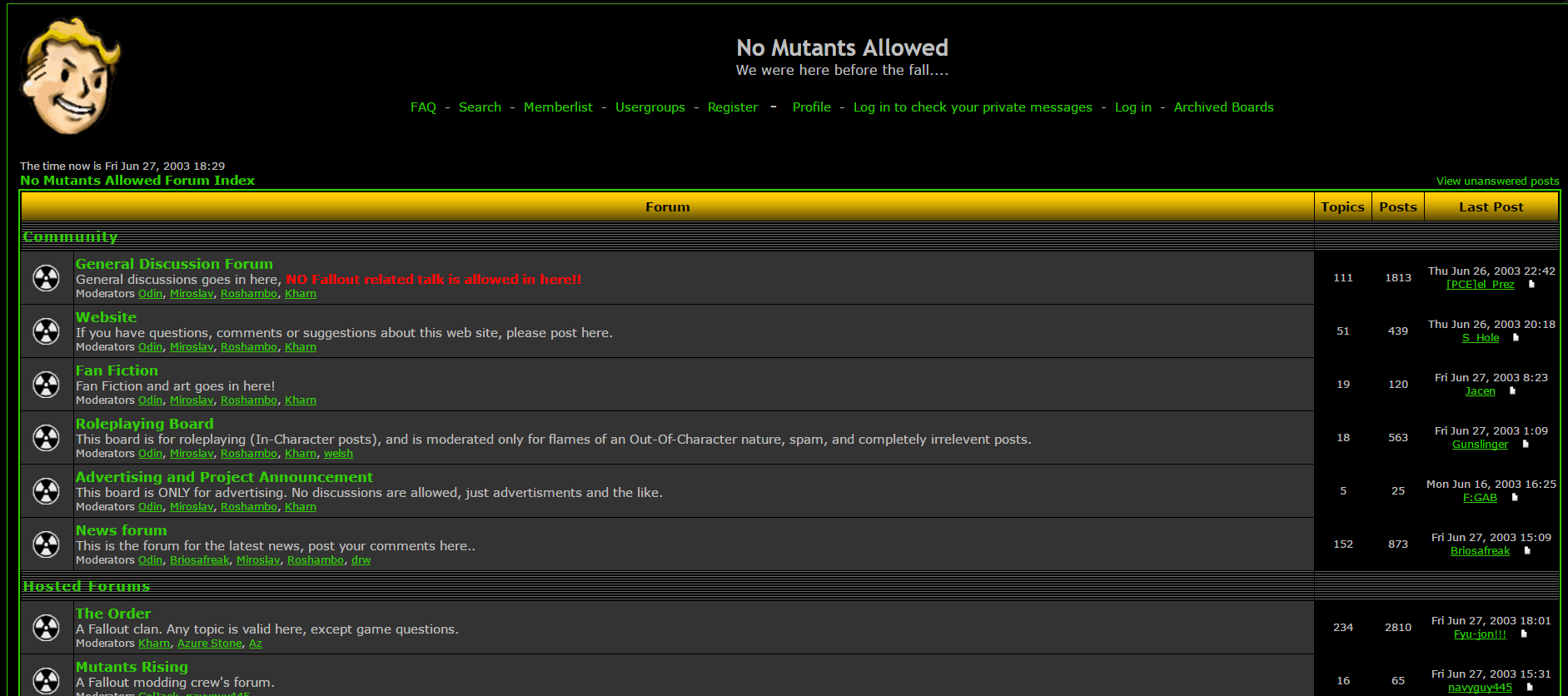
Task: Click radiation icon beside Advertising and Project Announcement
Action: tap(46, 491)
